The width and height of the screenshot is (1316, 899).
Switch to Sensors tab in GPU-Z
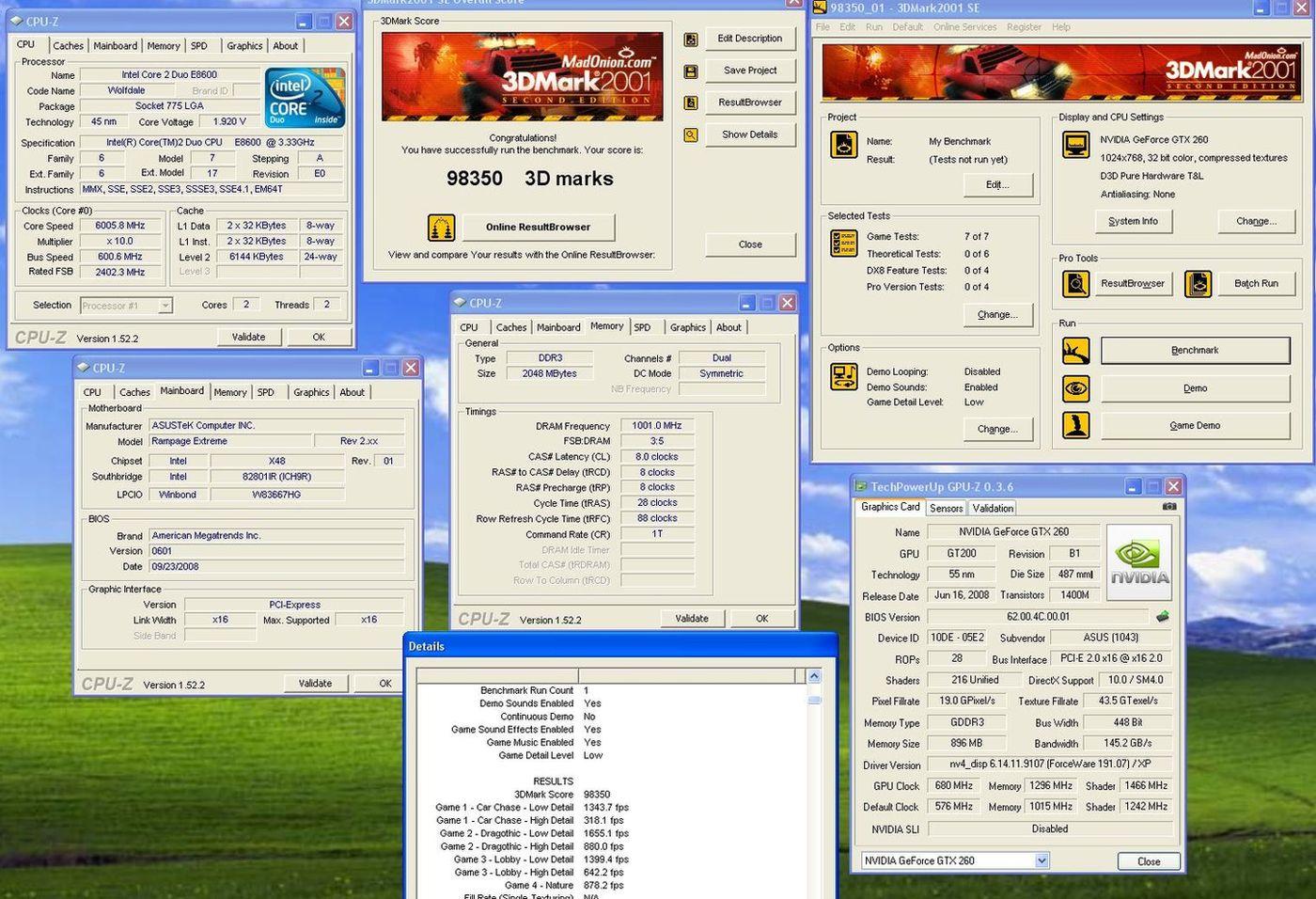tap(947, 508)
